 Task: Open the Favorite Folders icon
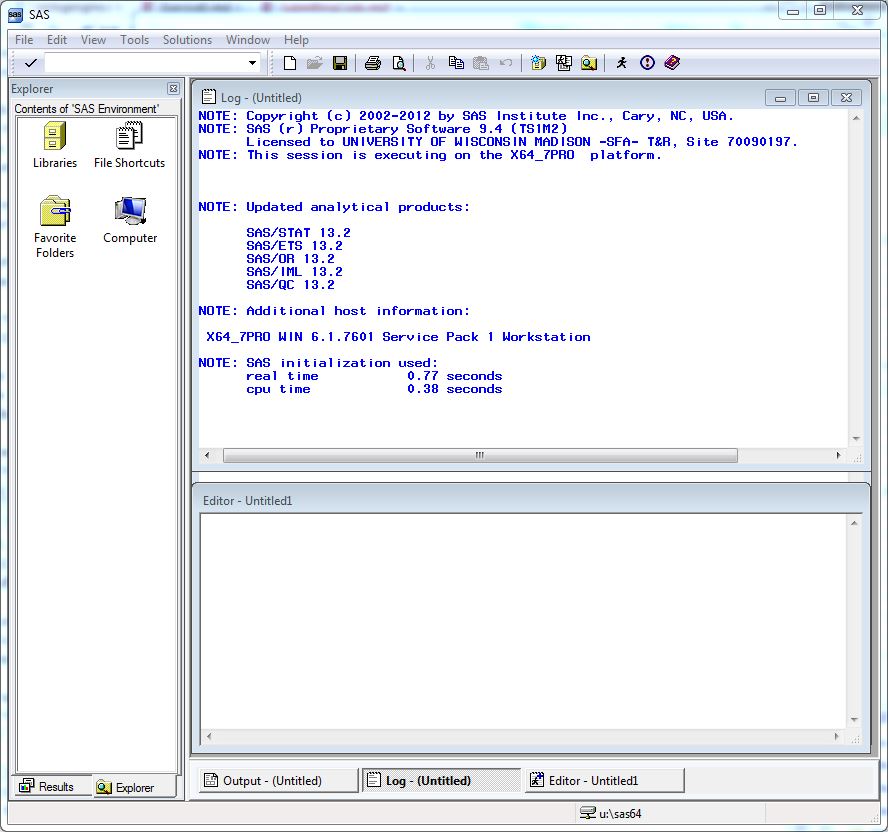[x=54, y=212]
